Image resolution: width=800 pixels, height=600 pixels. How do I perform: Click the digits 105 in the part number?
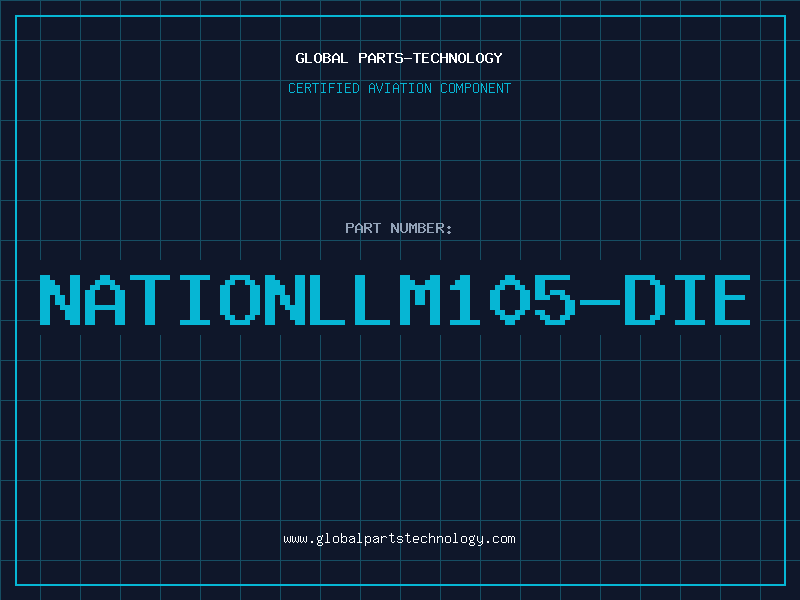pos(512,300)
